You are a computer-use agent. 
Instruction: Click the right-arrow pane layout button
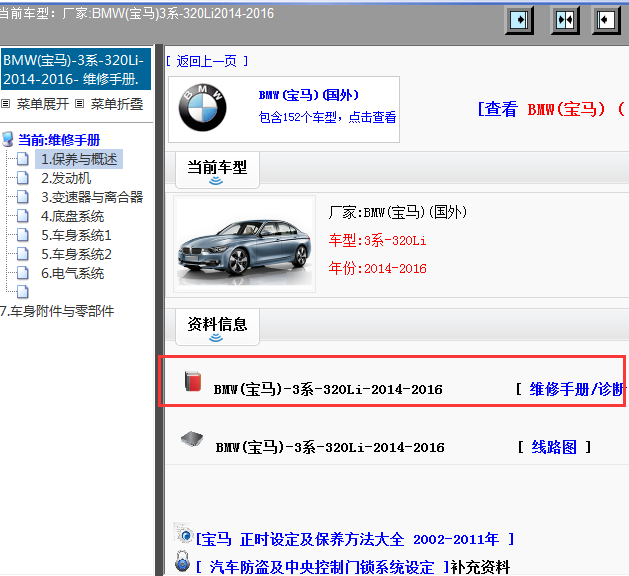click(x=519, y=20)
